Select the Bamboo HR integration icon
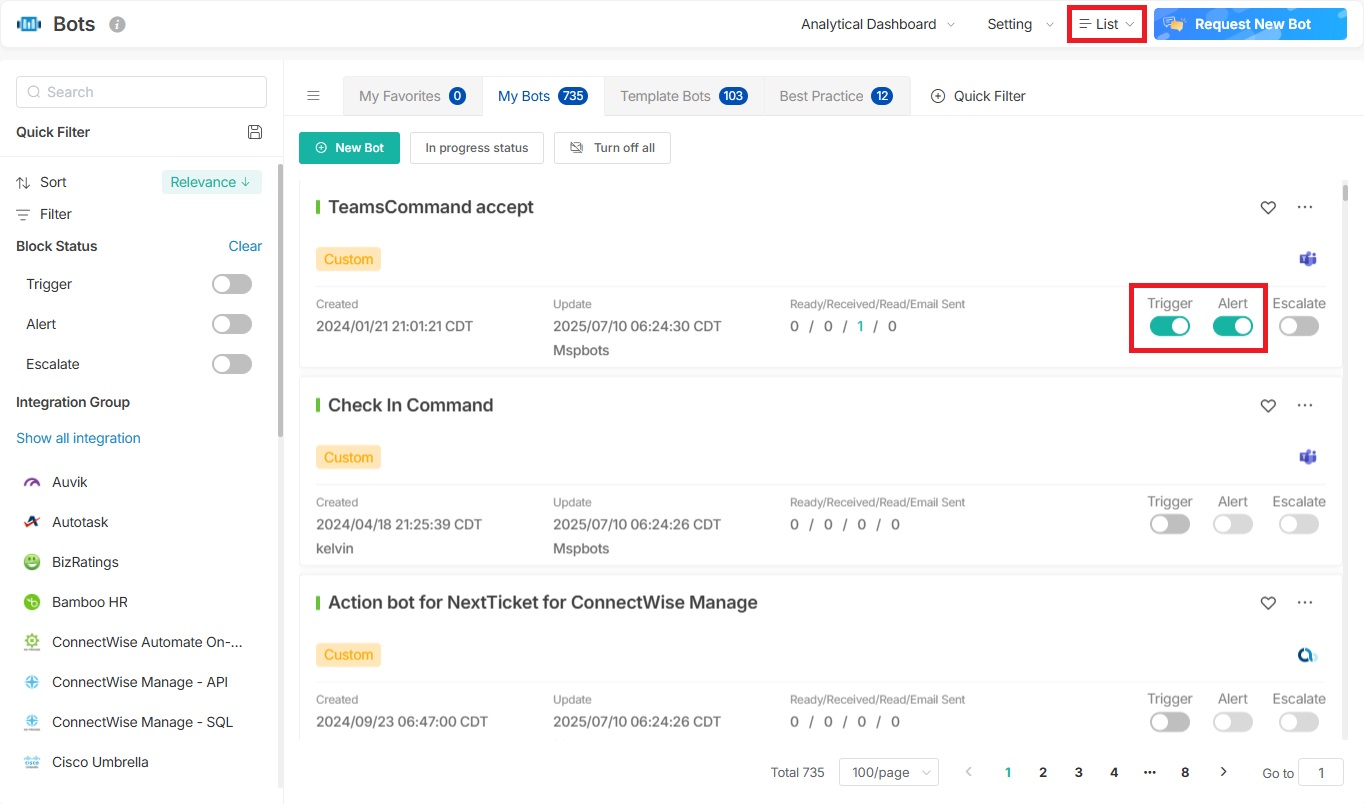 pos(32,602)
